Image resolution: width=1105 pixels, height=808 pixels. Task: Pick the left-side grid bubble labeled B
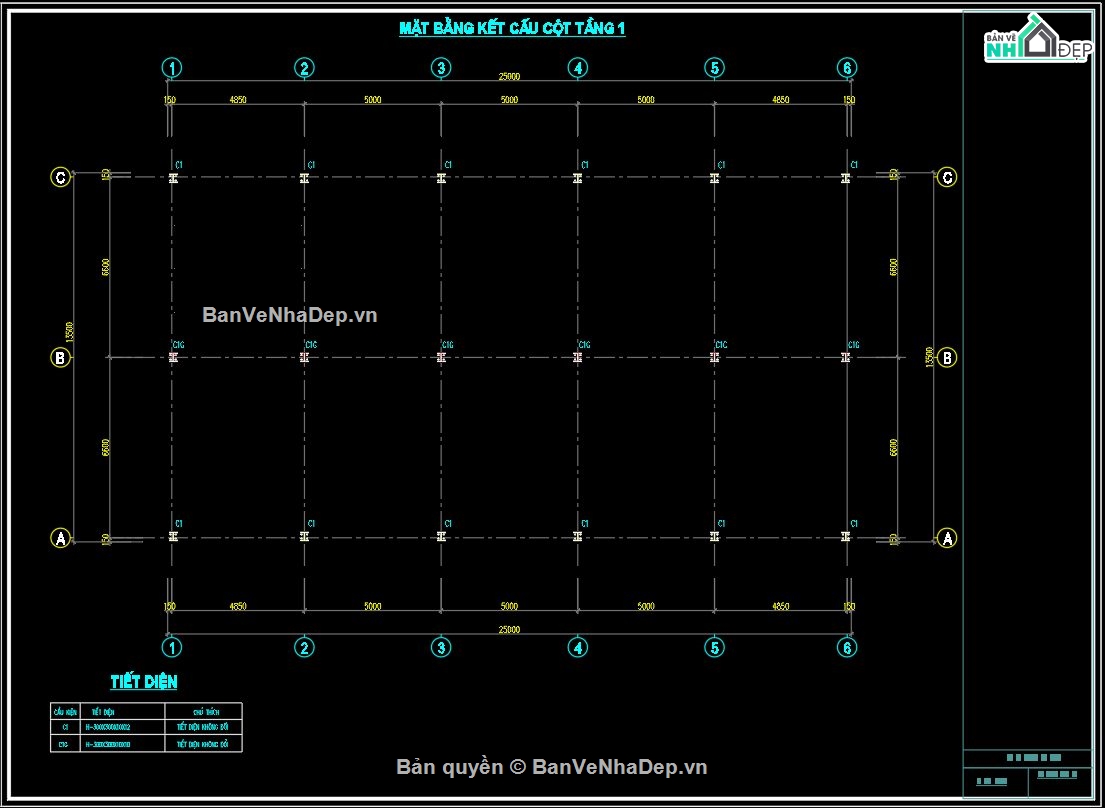tap(61, 358)
